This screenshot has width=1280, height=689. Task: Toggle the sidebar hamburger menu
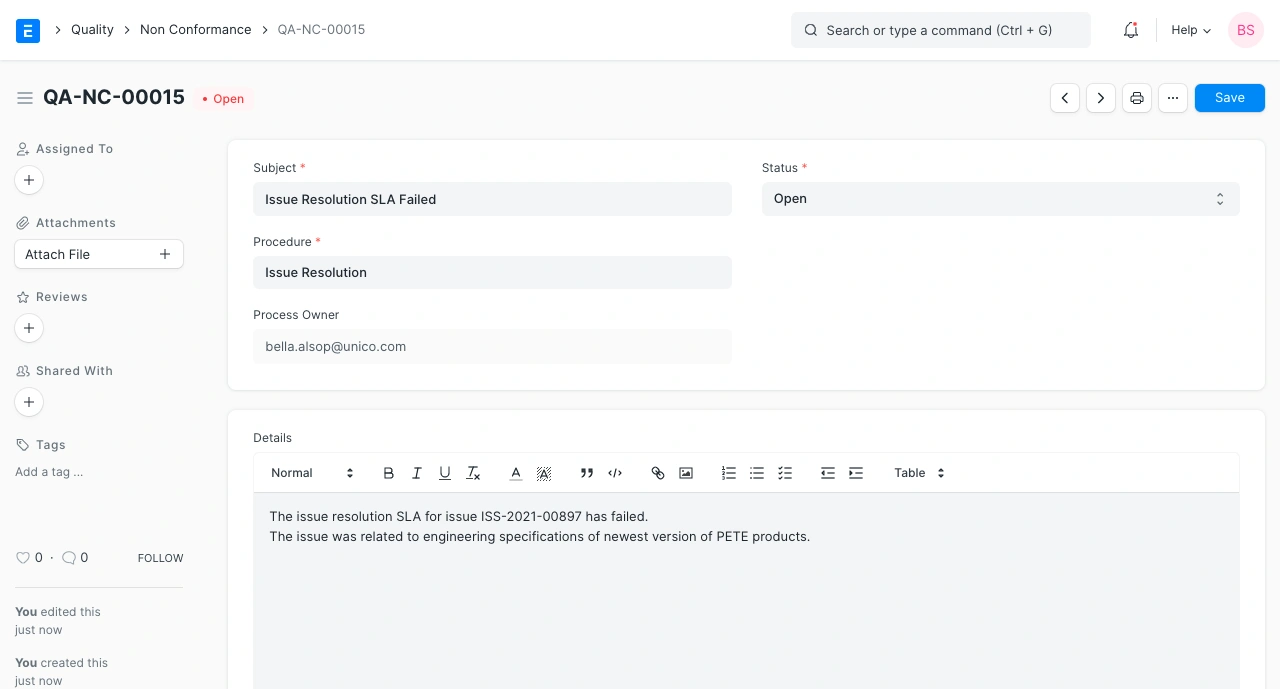(x=25, y=98)
